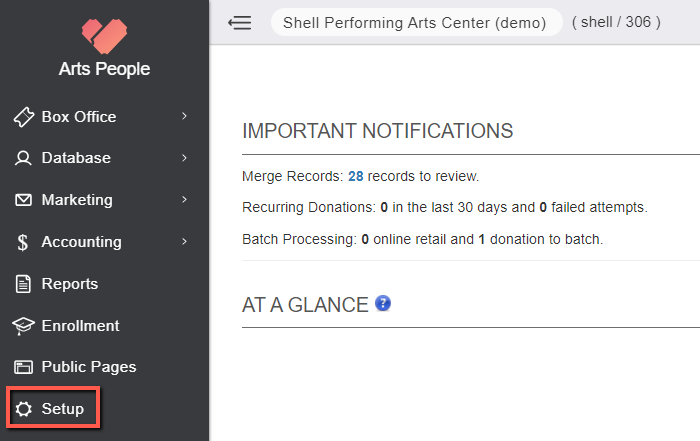Click the Arts People heart logo

click(104, 36)
